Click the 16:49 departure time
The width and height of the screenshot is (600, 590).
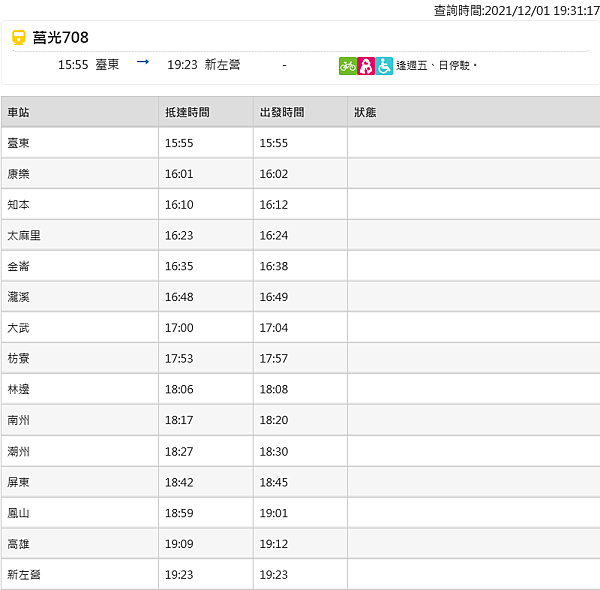274,297
